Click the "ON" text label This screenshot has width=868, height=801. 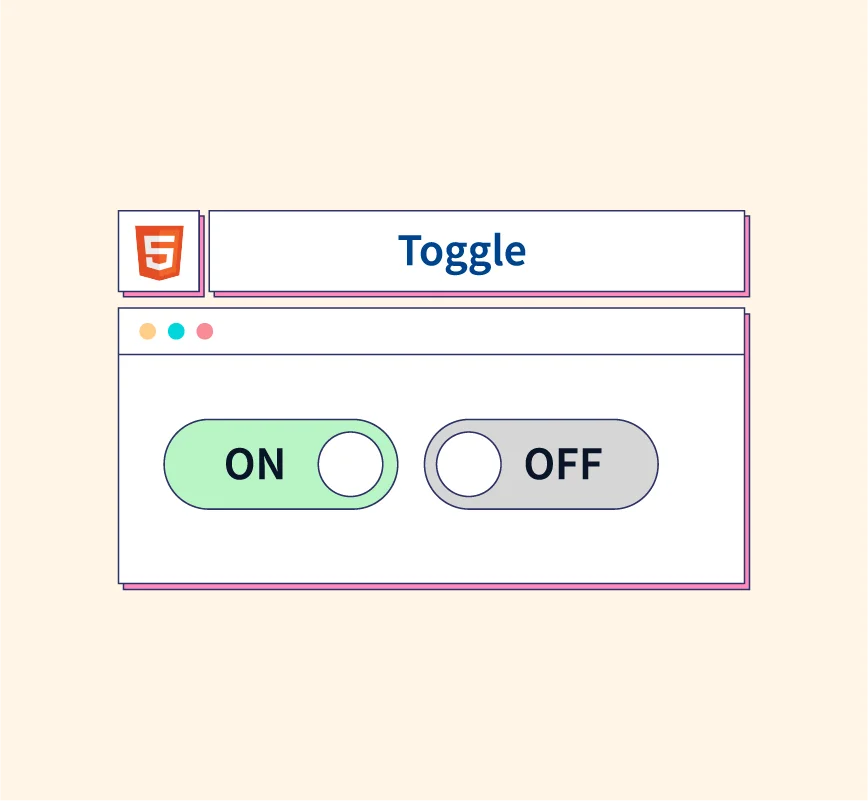pyautogui.click(x=255, y=465)
